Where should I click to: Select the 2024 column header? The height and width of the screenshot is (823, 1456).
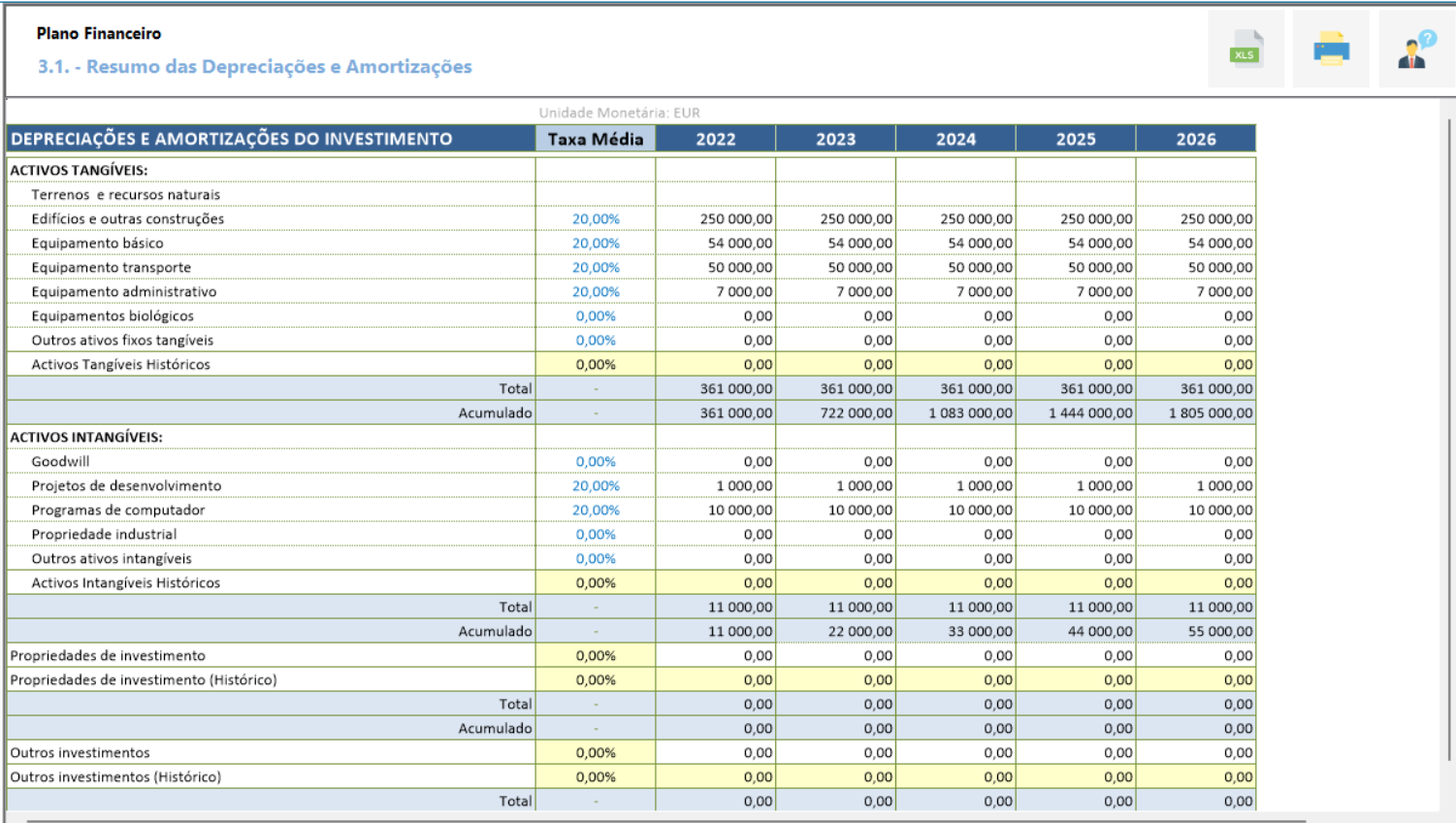coord(956,139)
